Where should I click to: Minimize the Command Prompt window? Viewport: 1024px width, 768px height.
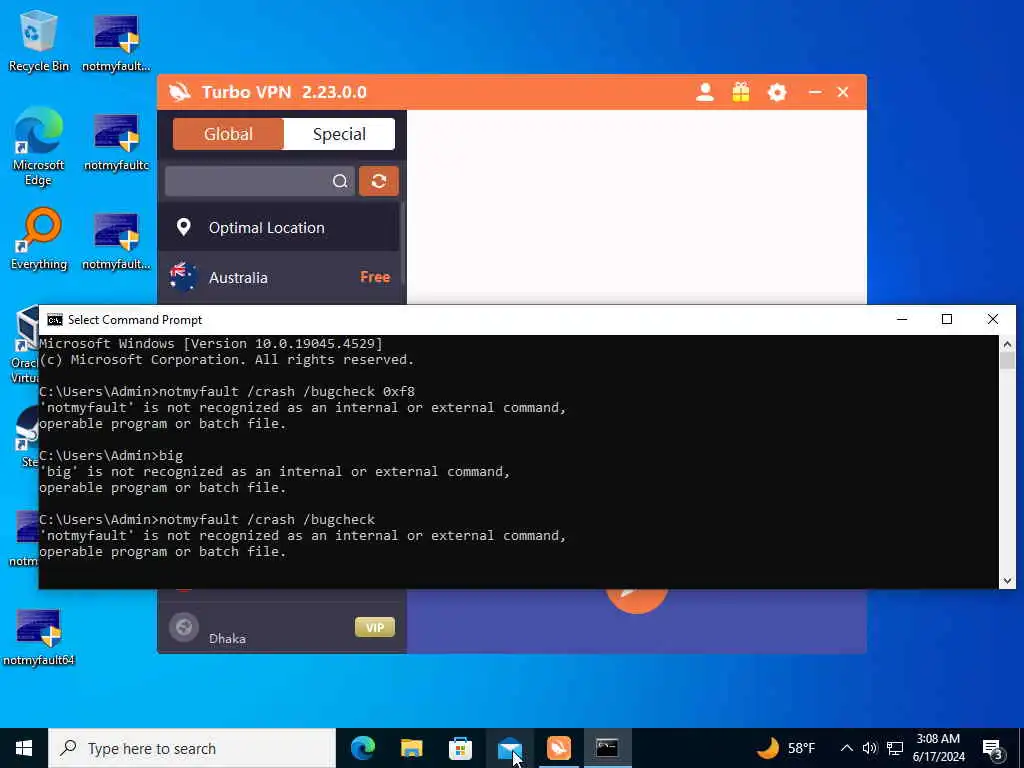coord(902,319)
